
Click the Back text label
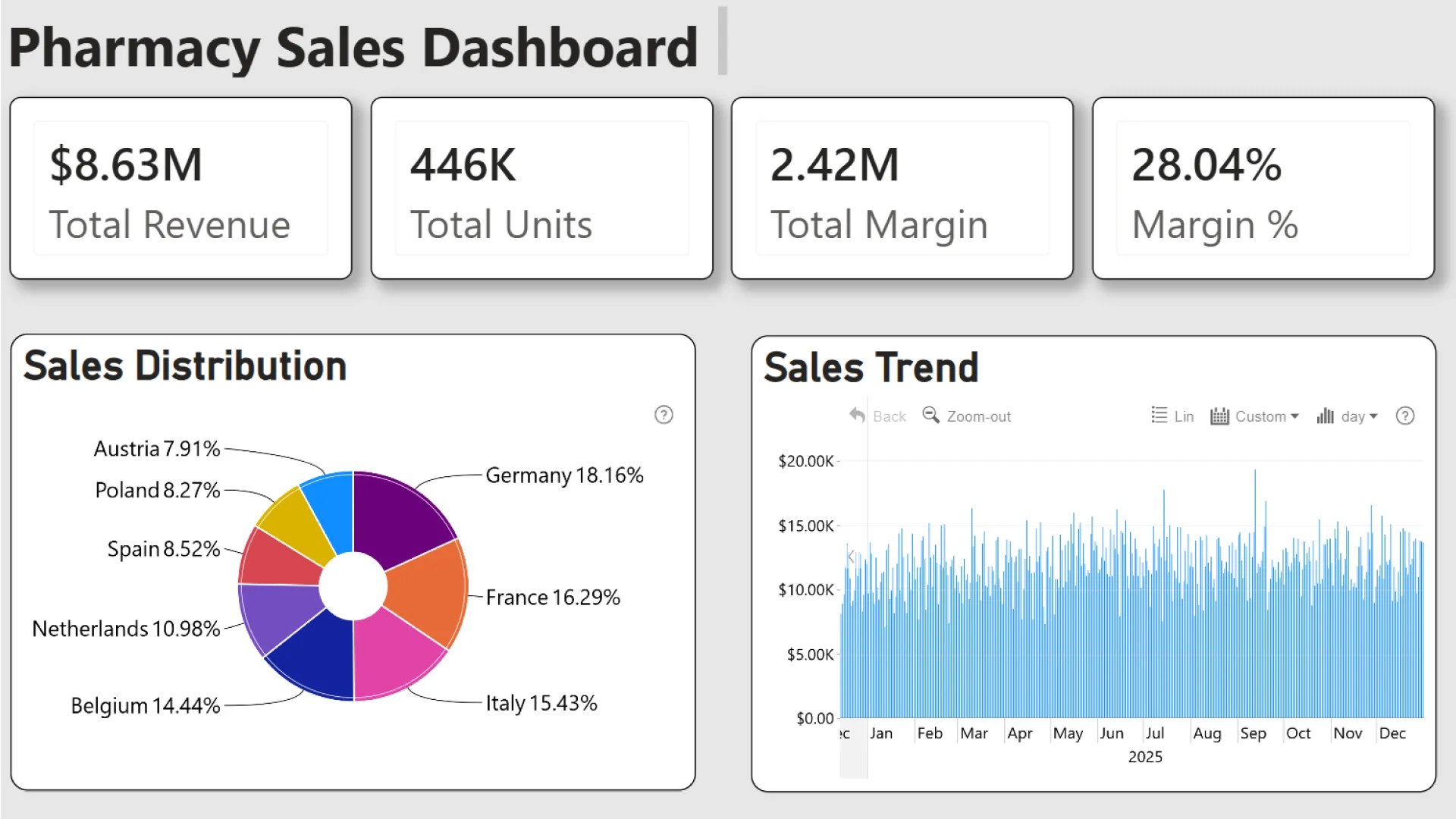889,416
